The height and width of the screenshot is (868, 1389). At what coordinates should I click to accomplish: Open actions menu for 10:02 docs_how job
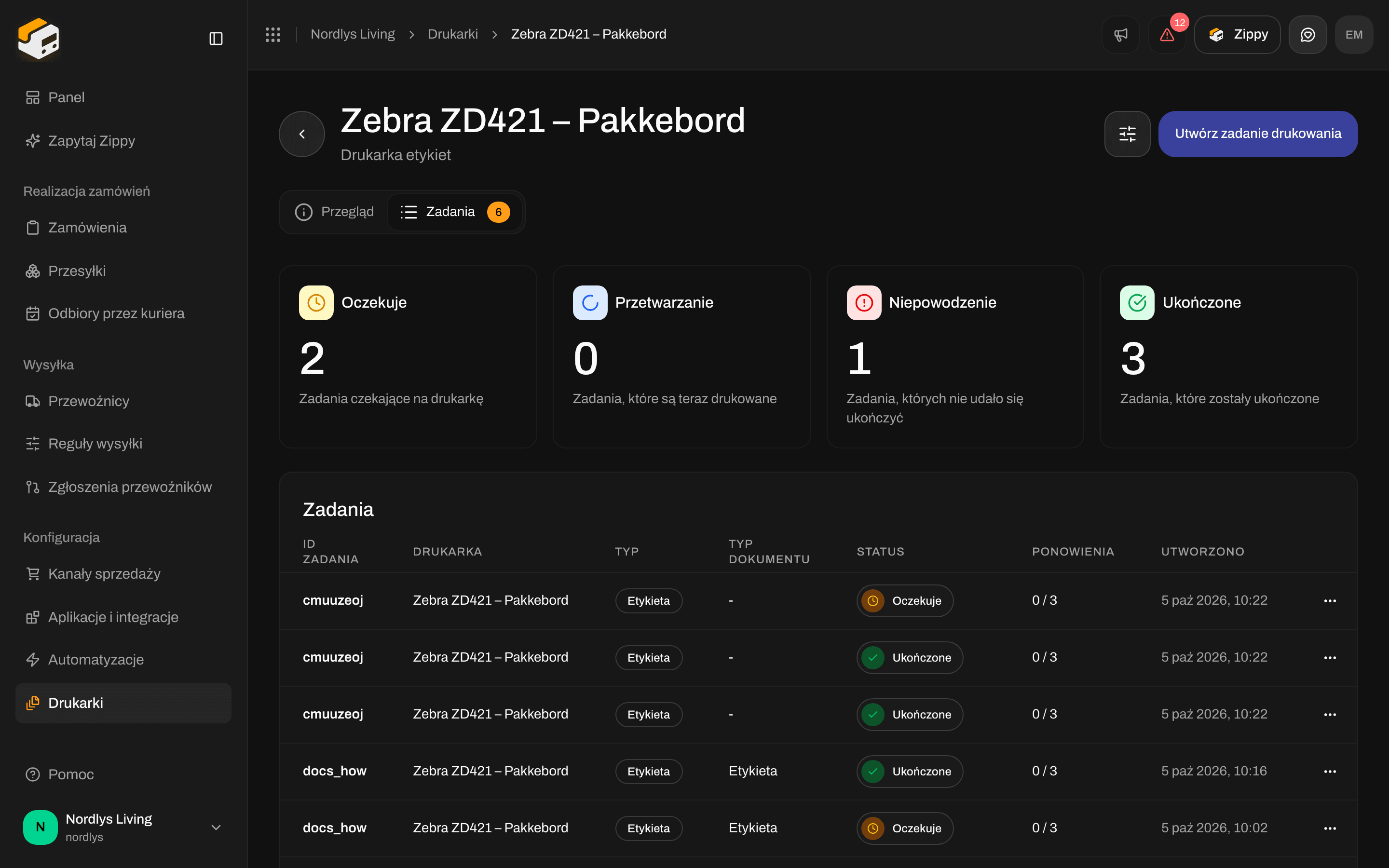1330,828
